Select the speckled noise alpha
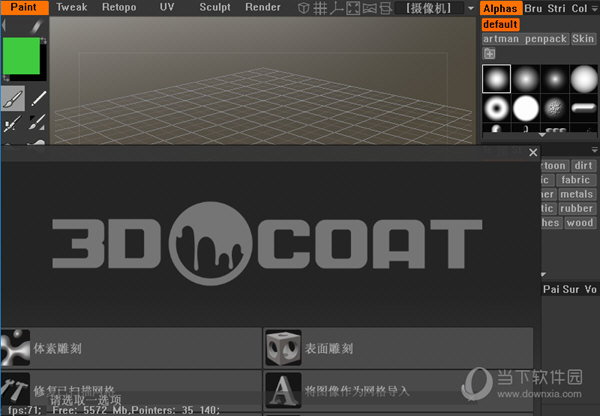 pos(555,108)
